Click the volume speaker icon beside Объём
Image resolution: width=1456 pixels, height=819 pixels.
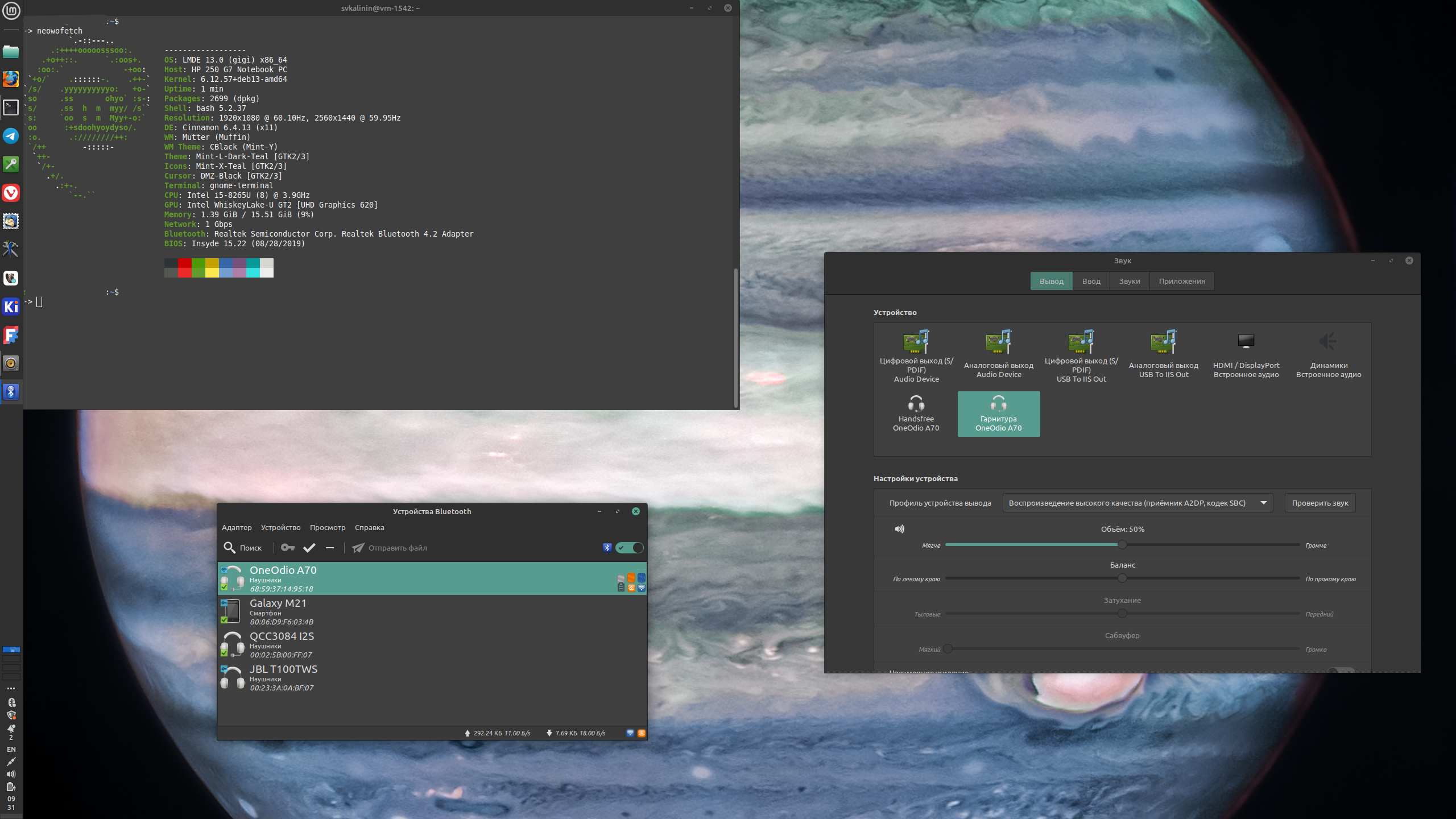[x=899, y=529]
